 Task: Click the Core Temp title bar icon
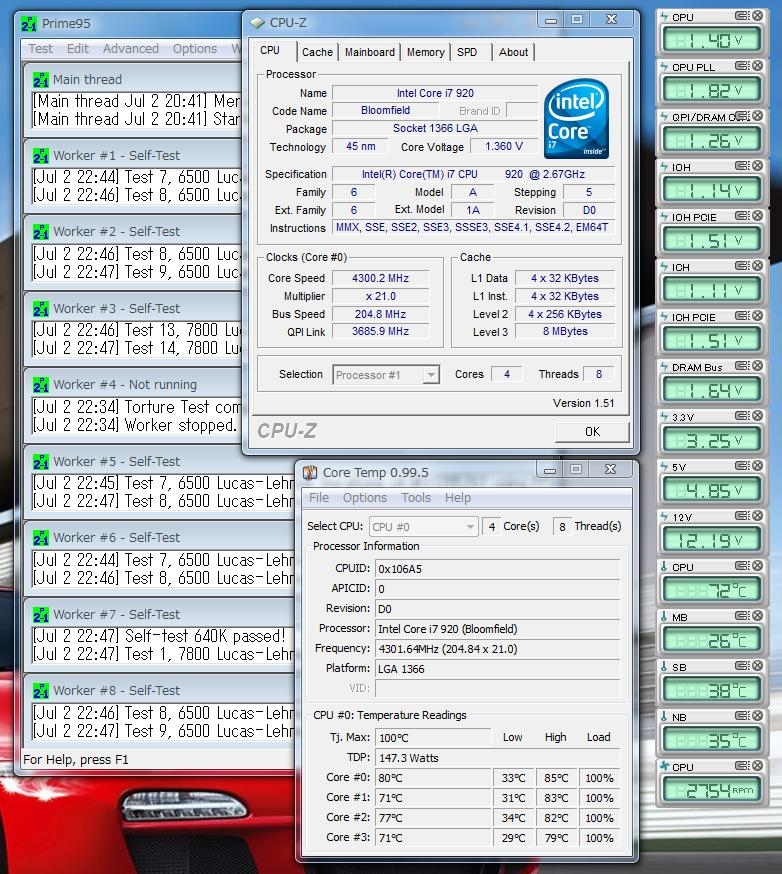click(310, 473)
